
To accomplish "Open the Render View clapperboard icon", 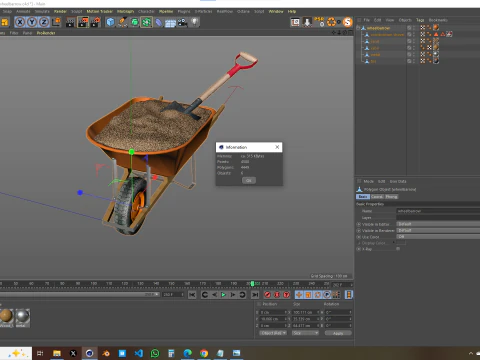I will [x=71, y=22].
